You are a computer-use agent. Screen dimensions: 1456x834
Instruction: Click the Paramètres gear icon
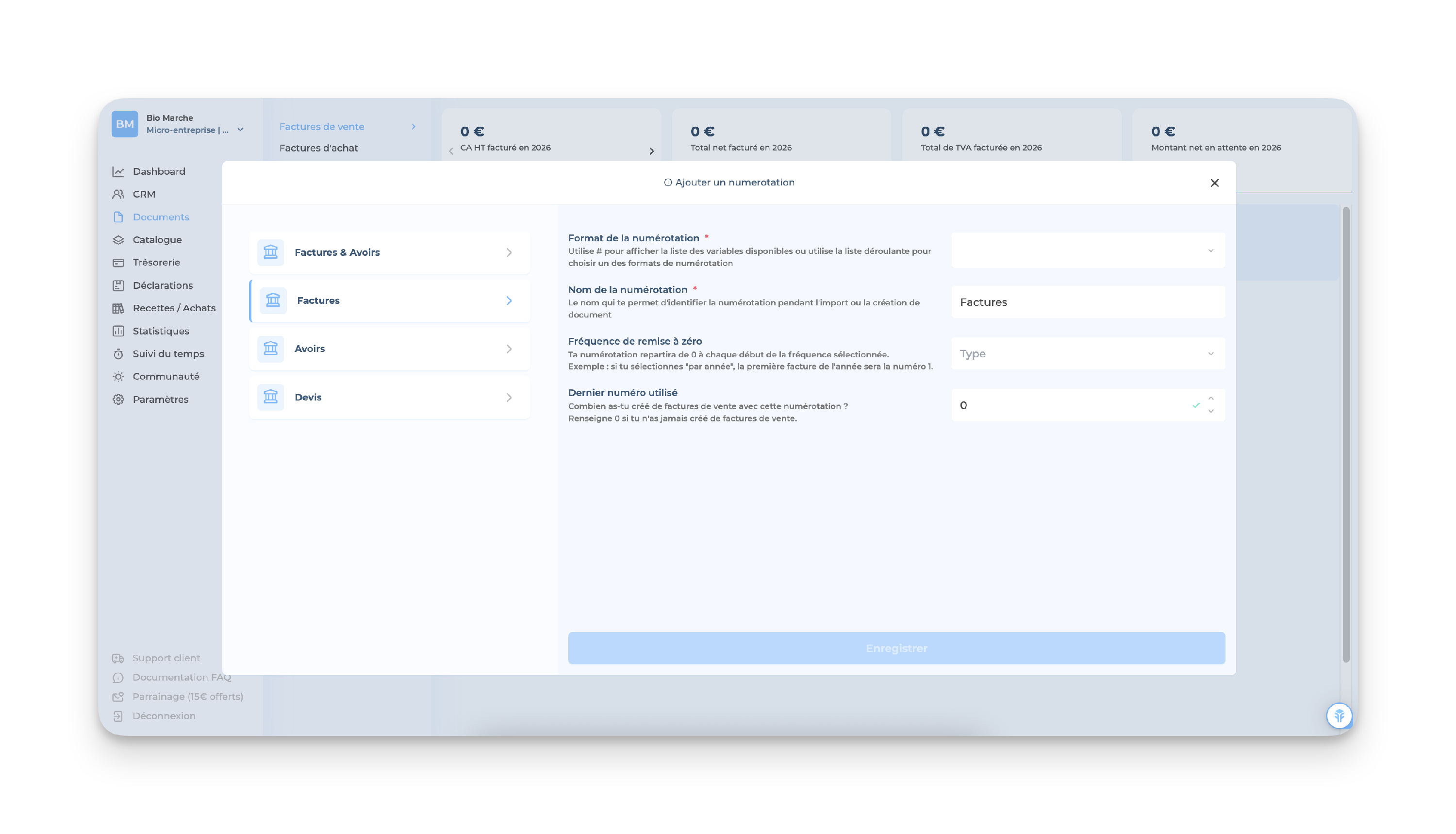coord(118,399)
